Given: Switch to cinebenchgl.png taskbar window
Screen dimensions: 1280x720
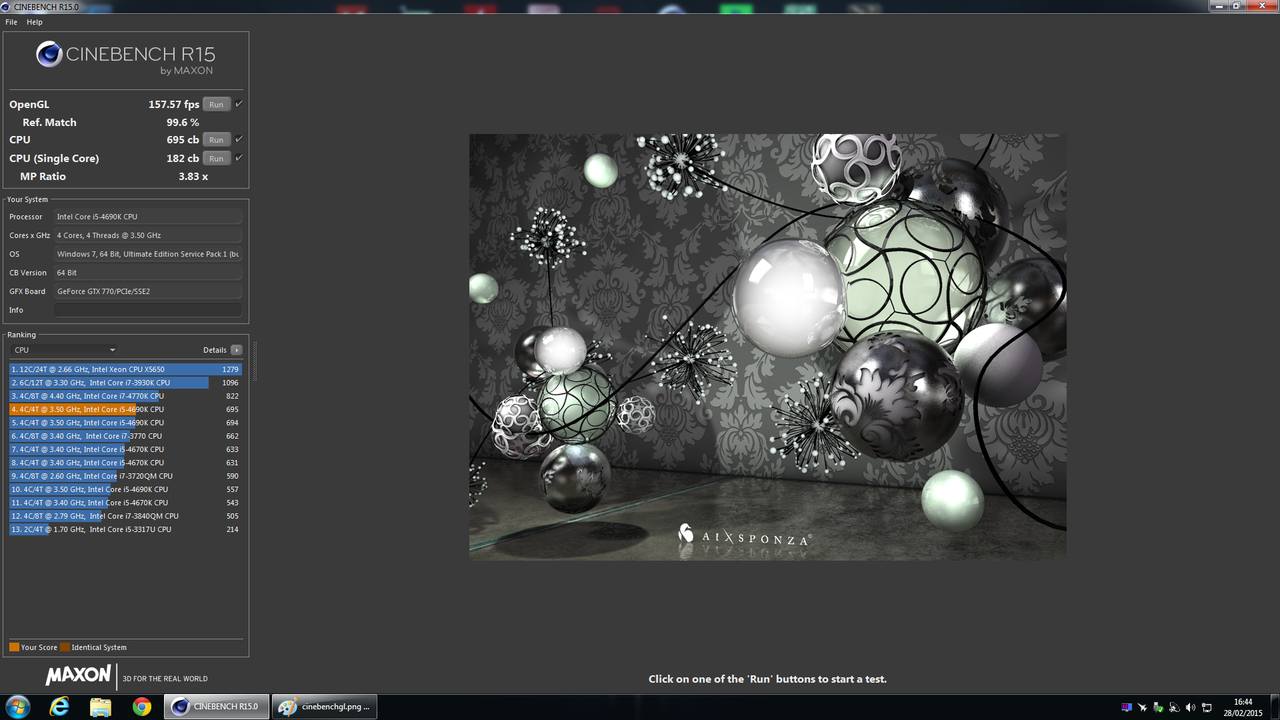Looking at the screenshot, I should pos(325,706).
